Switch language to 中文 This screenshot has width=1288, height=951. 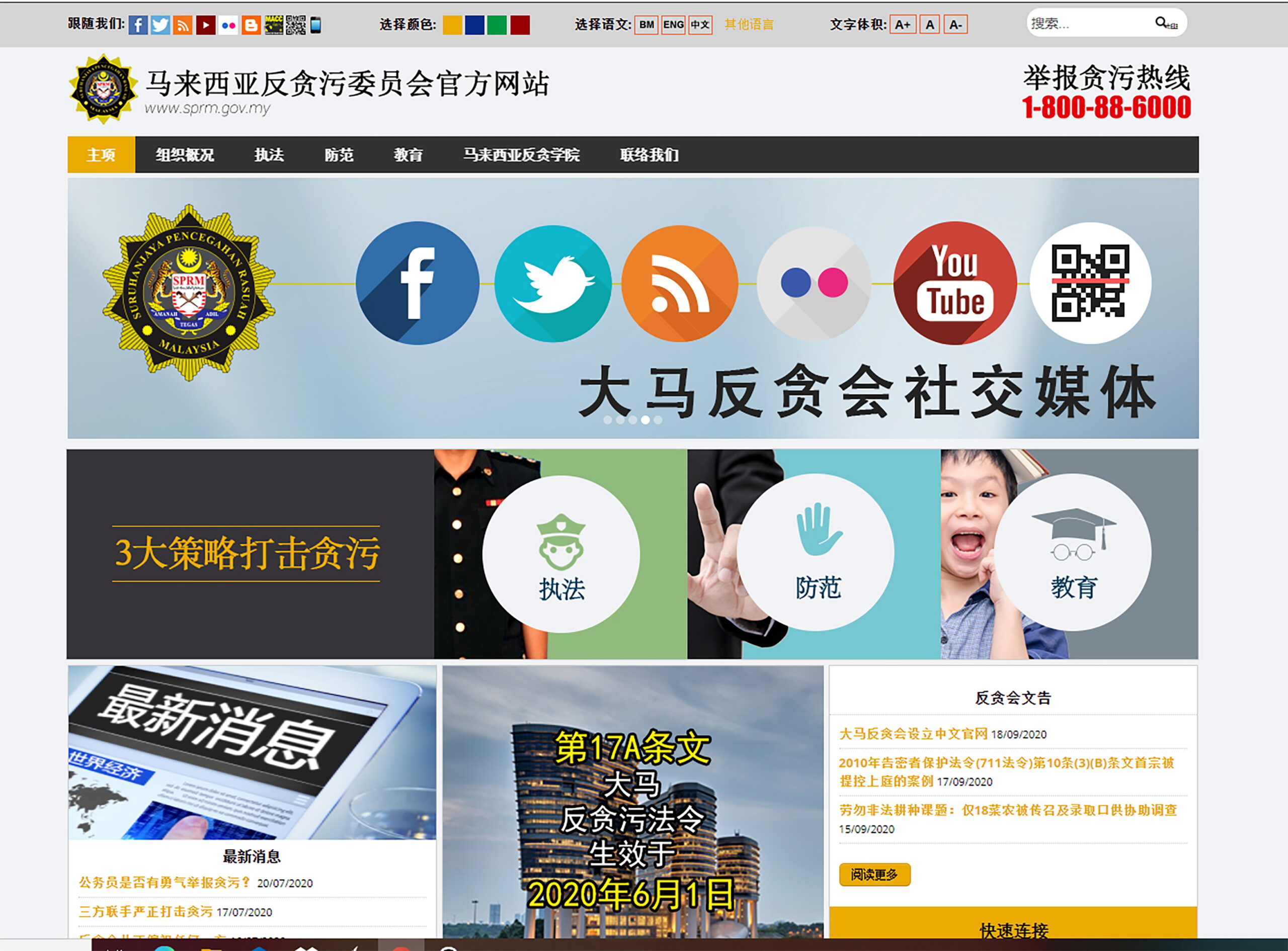[700, 25]
